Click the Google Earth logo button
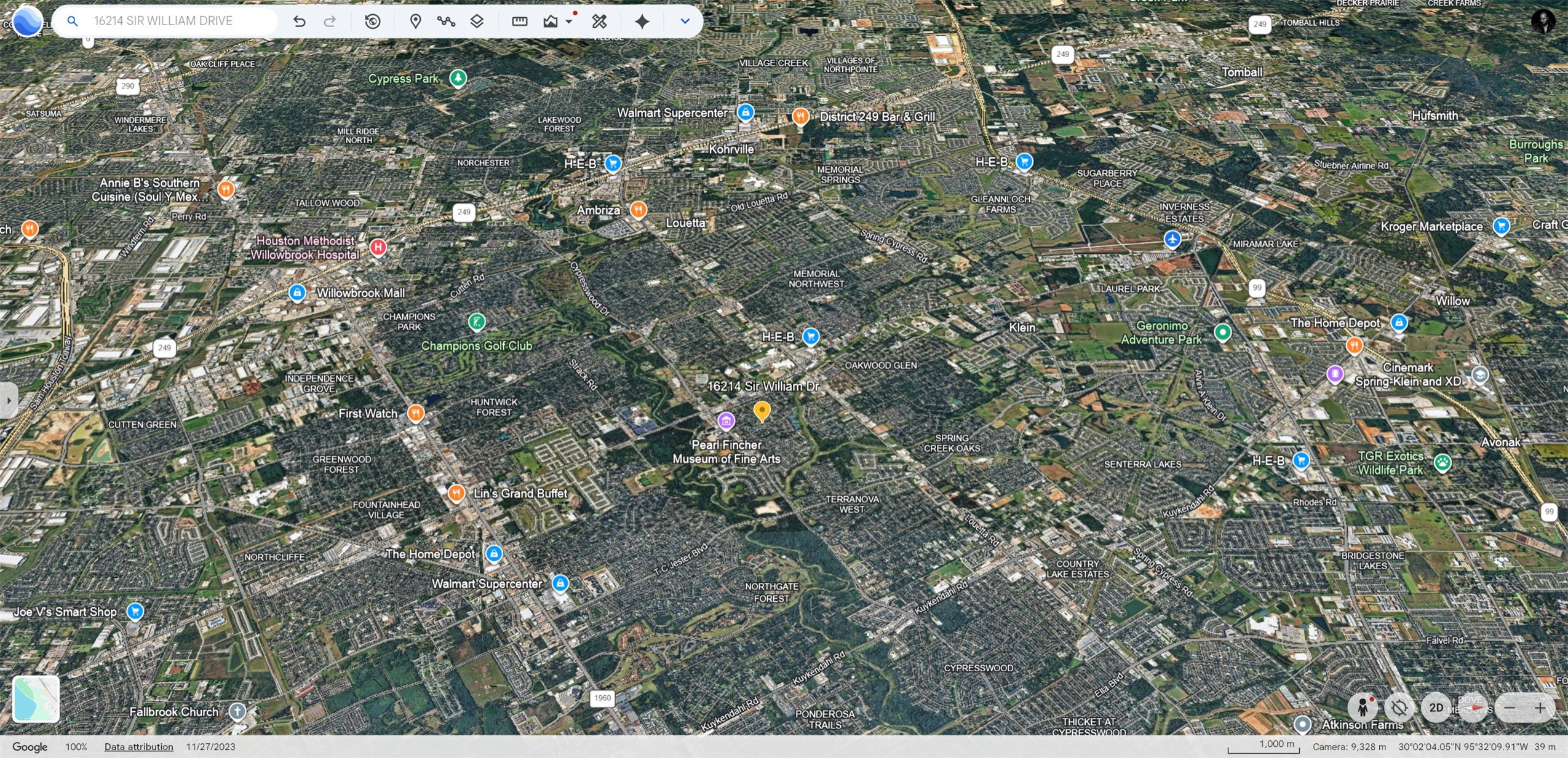The image size is (1568, 758). click(x=27, y=20)
